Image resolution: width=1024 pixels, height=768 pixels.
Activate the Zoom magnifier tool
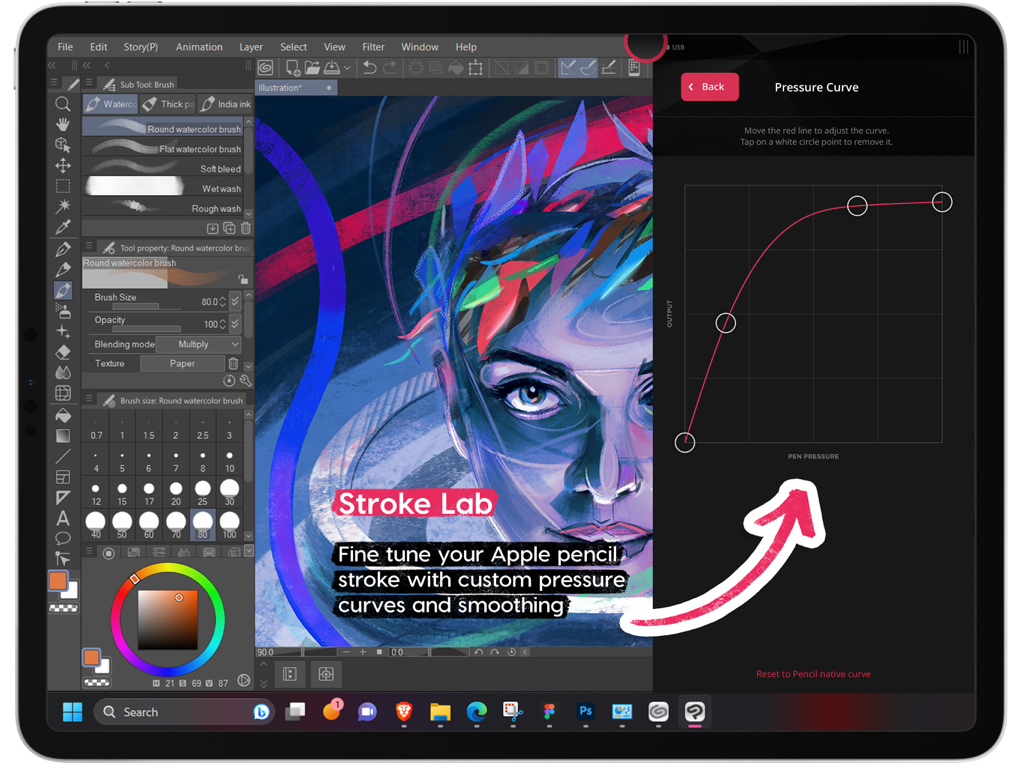pos(62,103)
